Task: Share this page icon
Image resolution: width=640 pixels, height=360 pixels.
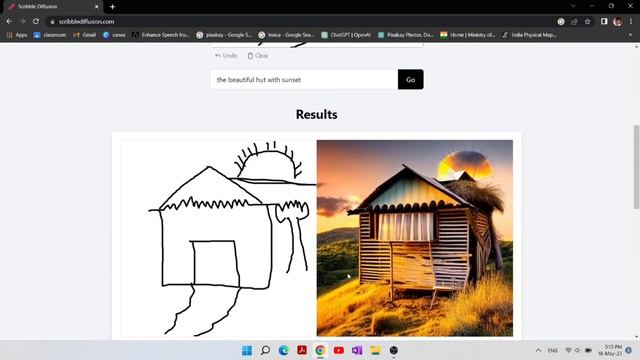Action: click(574, 22)
